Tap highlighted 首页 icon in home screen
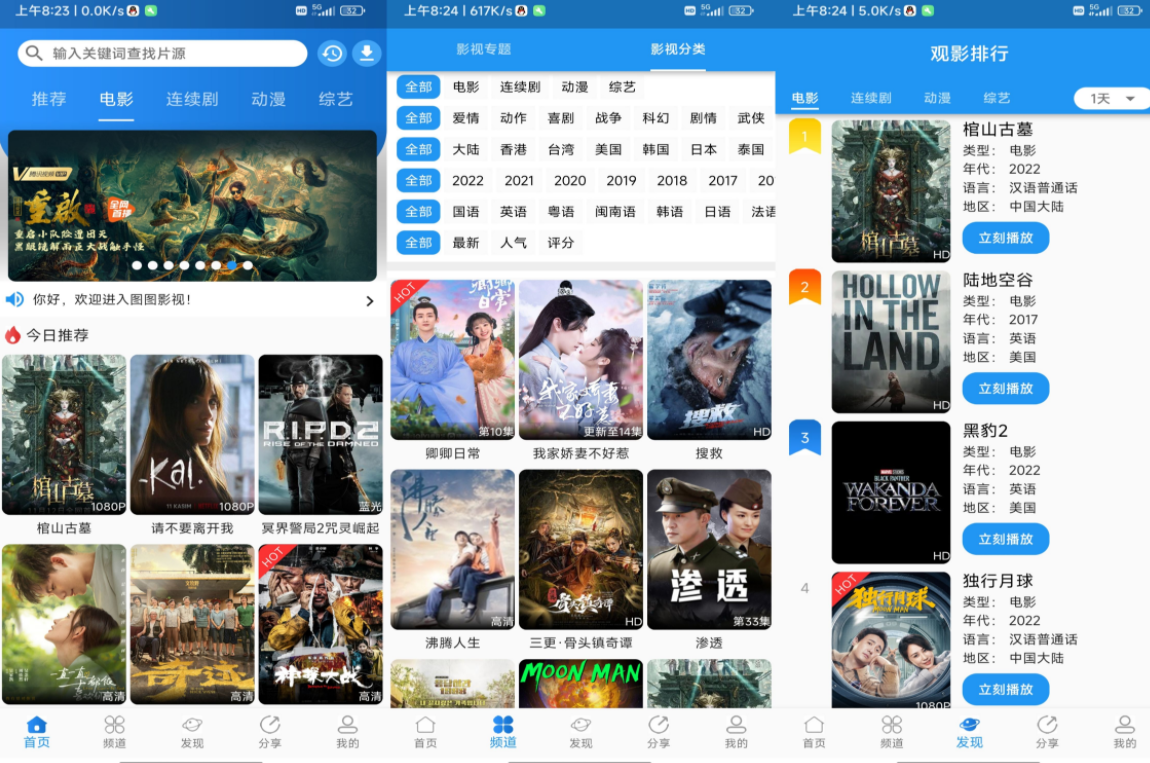1150x763 pixels. pyautogui.click(x=37, y=731)
